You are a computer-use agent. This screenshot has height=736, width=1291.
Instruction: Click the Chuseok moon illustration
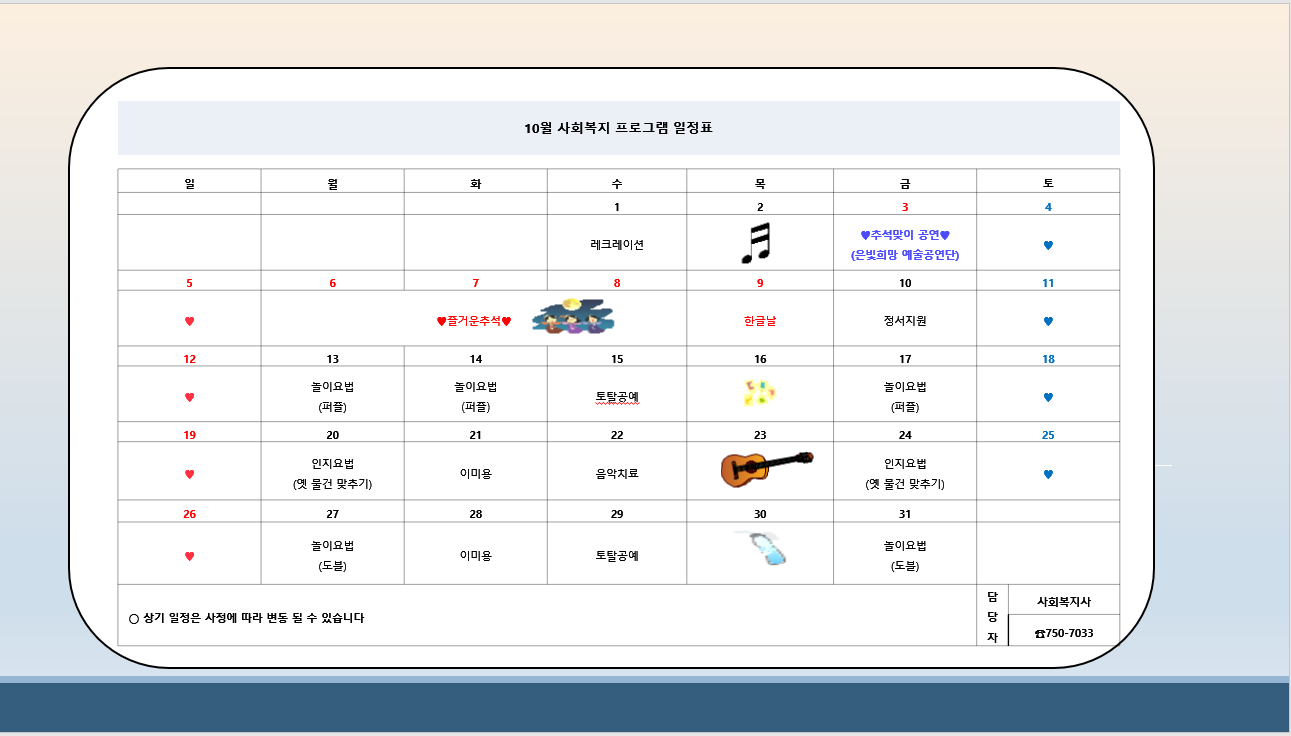[x=573, y=316]
